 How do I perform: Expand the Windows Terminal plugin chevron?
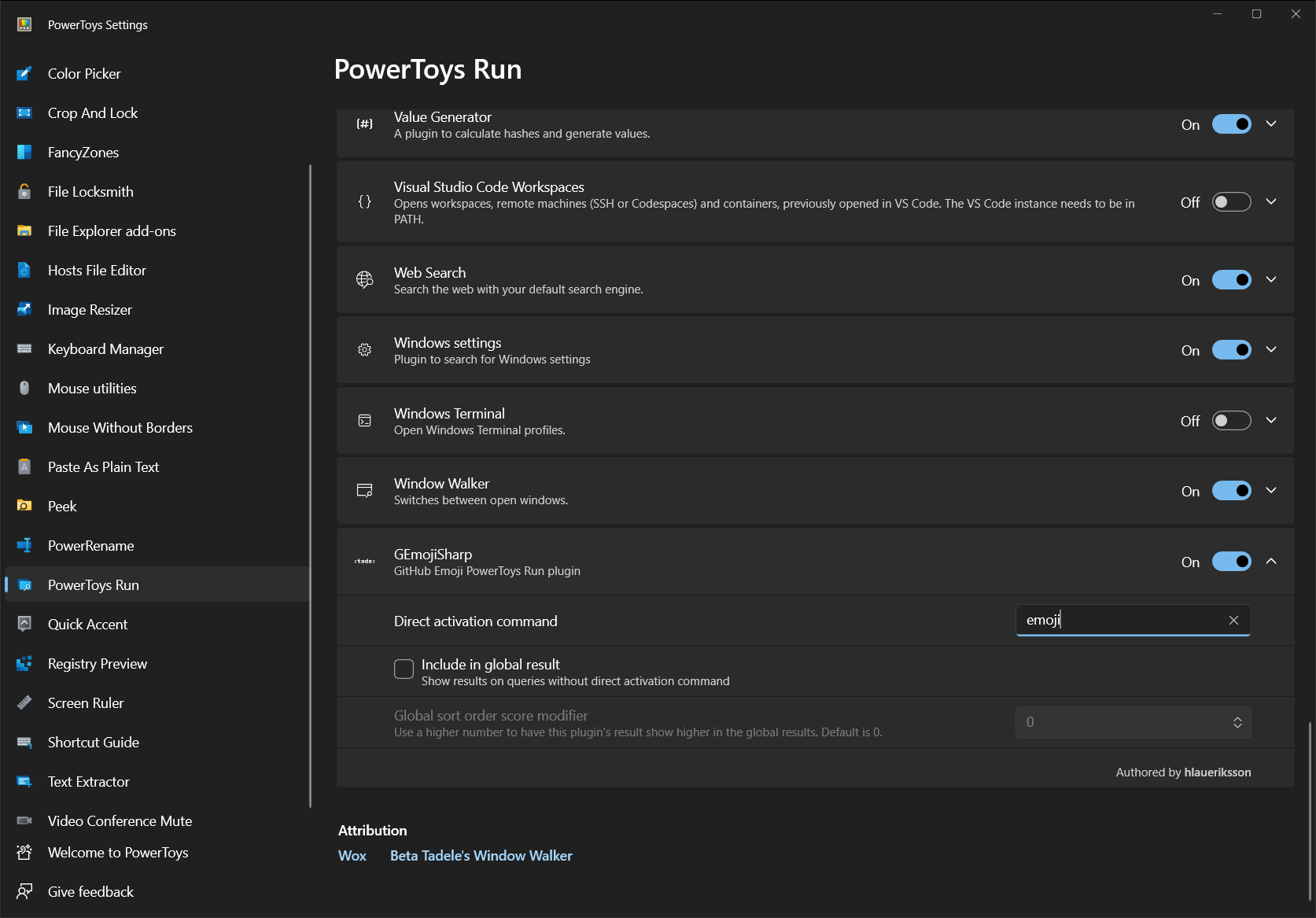click(1271, 421)
